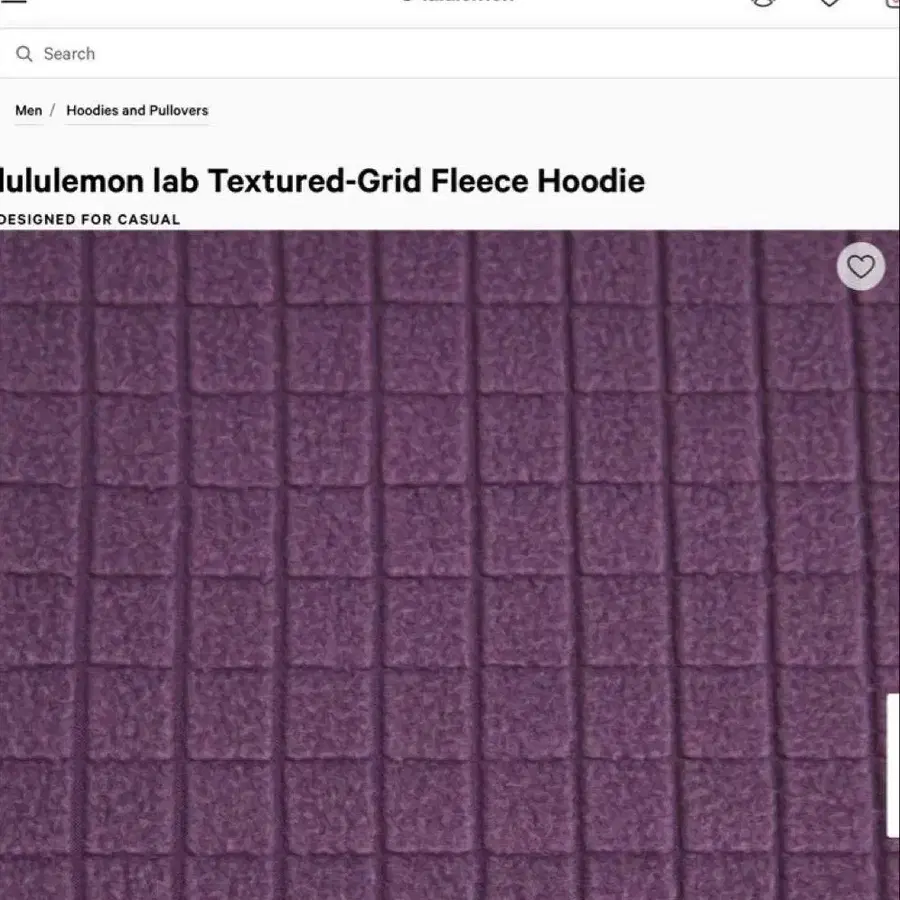The height and width of the screenshot is (900, 900).
Task: Open Hoodies and Pullovers breadcrumb link
Action: tap(137, 111)
